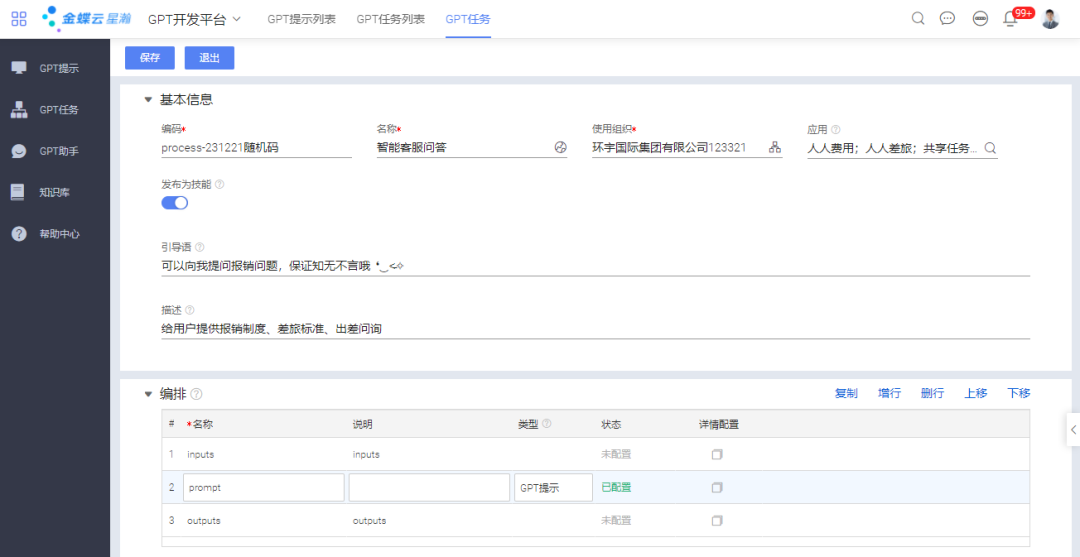1080x557 pixels.
Task: Click the 帮助中心 question mark icon
Action: click(19, 233)
